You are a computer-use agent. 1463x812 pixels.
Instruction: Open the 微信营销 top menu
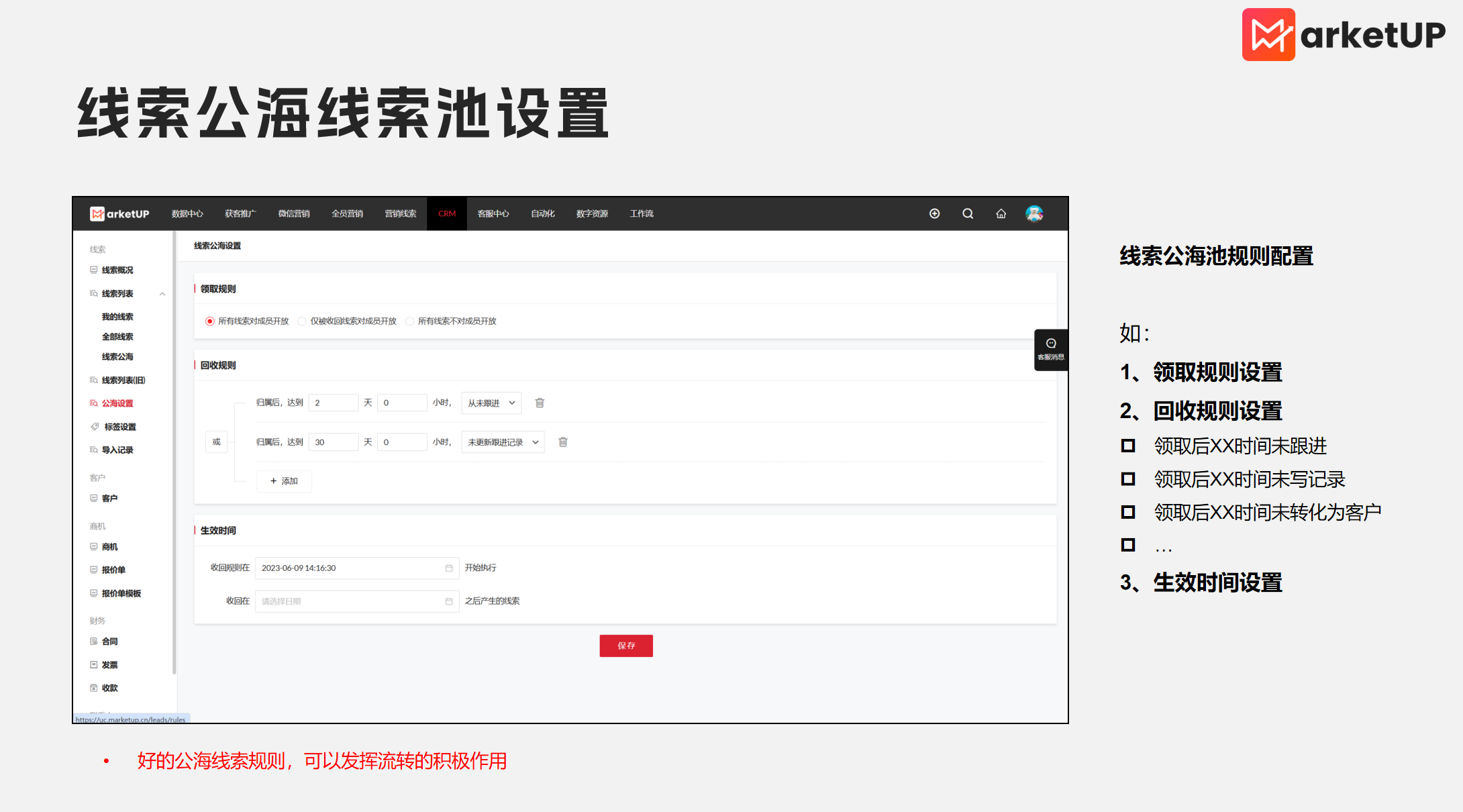click(294, 213)
